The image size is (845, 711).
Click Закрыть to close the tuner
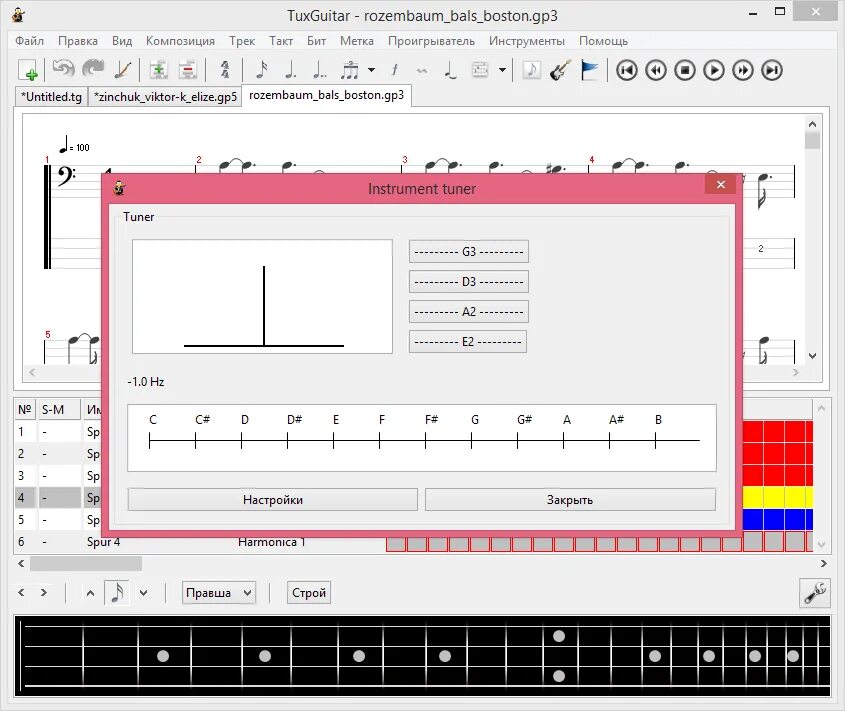[570, 500]
